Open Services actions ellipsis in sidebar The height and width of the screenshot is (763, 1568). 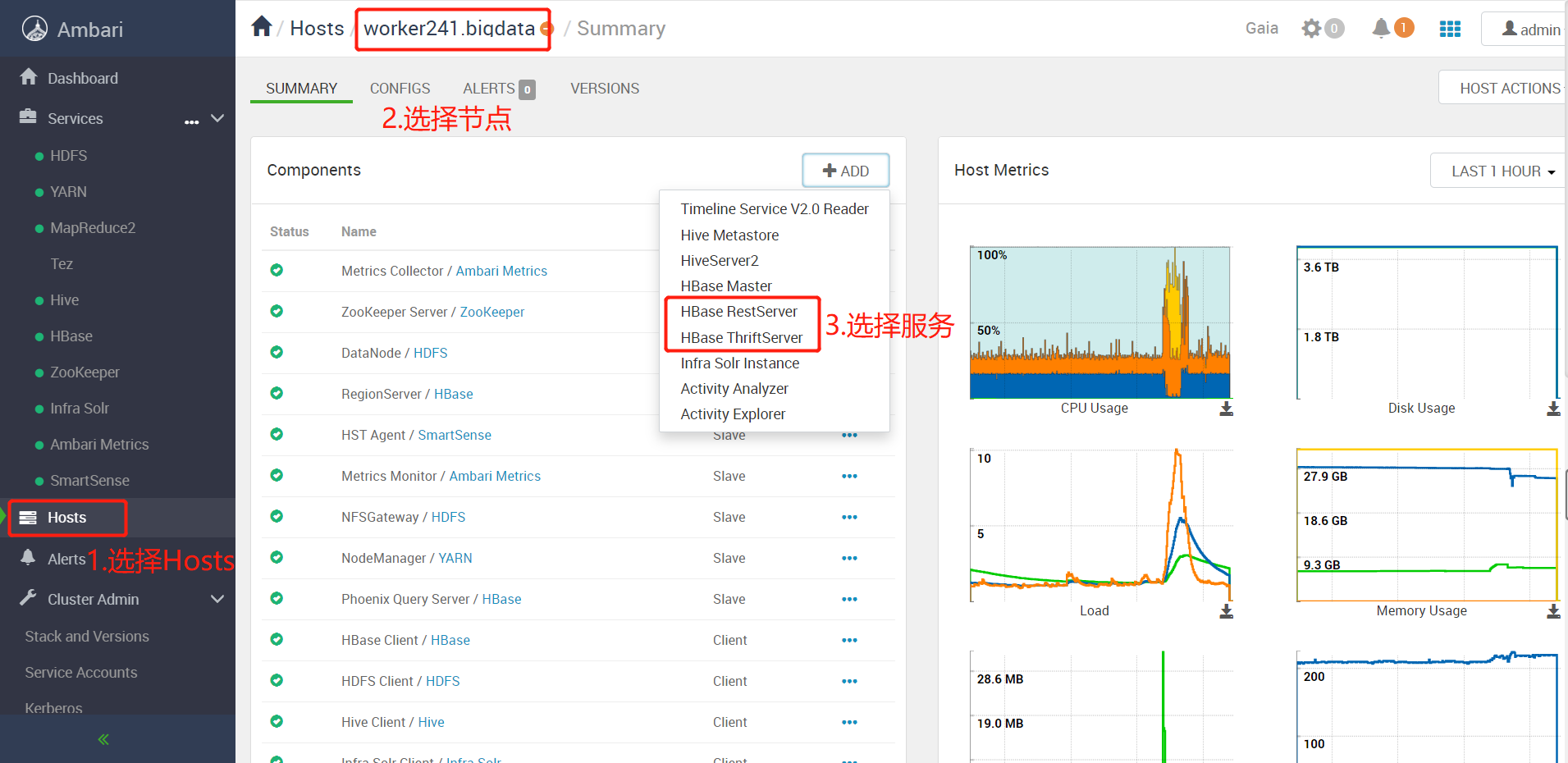point(192,121)
